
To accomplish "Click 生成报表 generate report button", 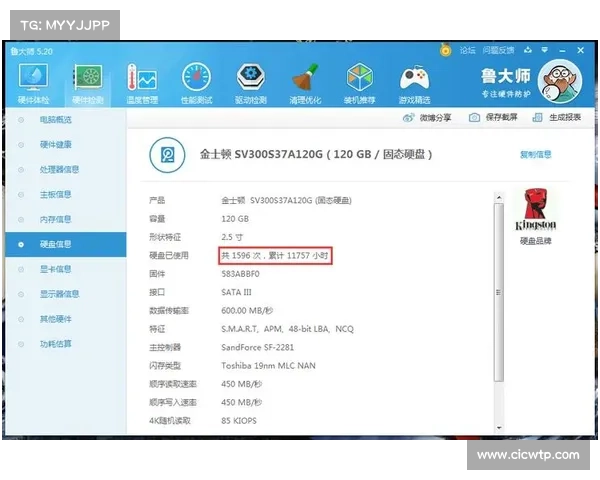I will (x=557, y=117).
